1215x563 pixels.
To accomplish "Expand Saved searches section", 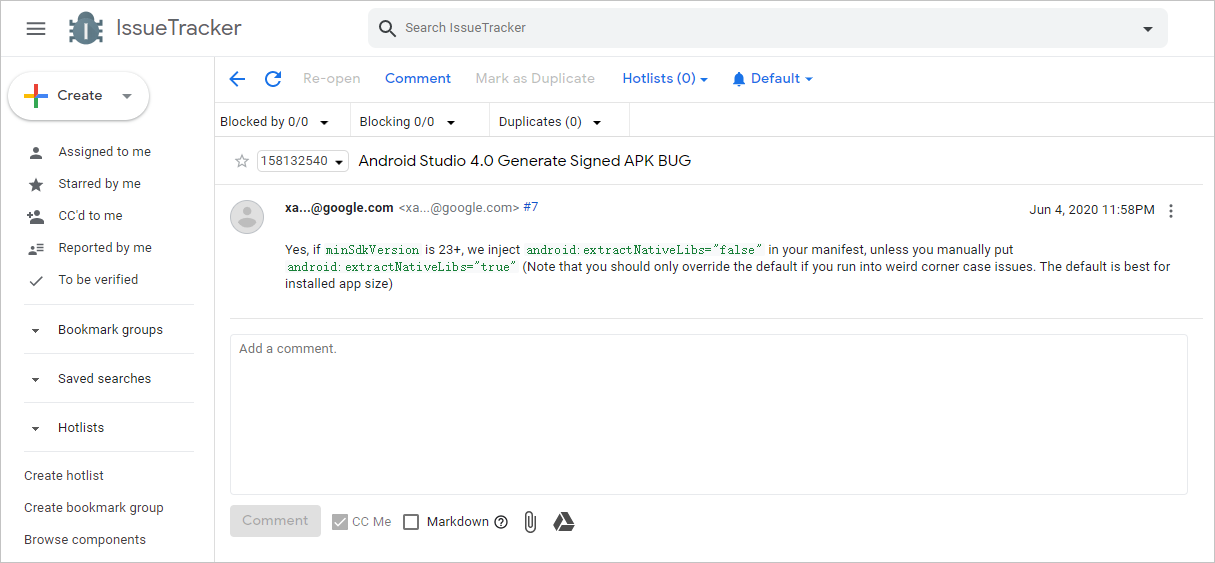I will pos(105,379).
